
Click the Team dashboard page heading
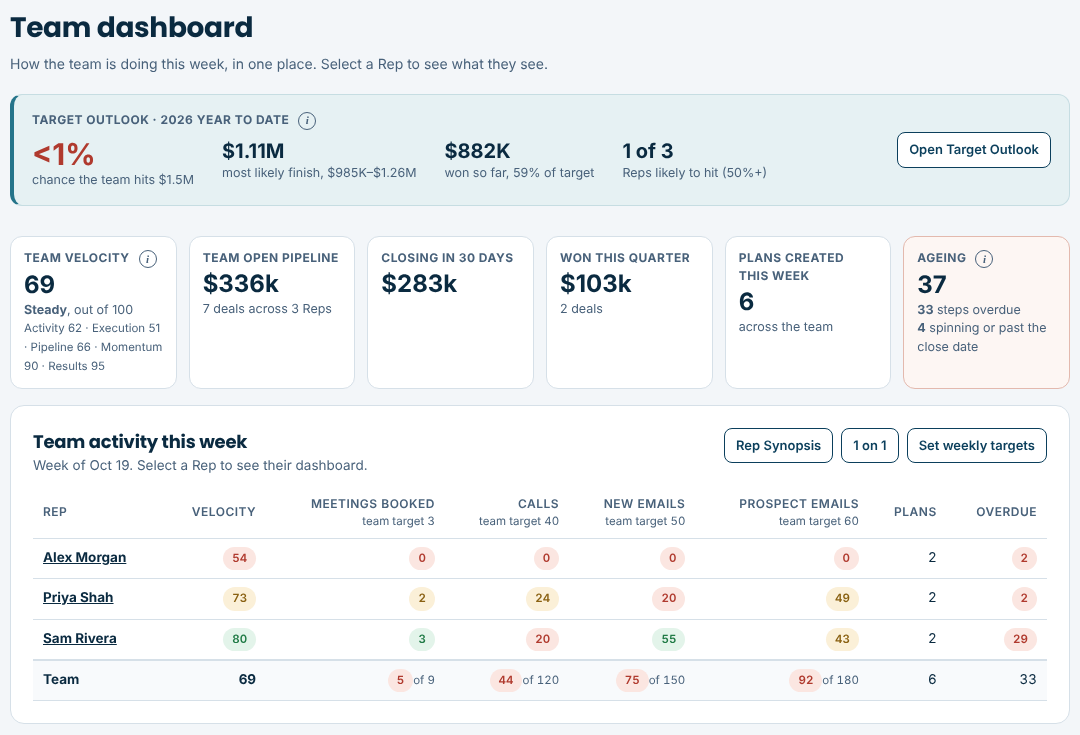(132, 28)
